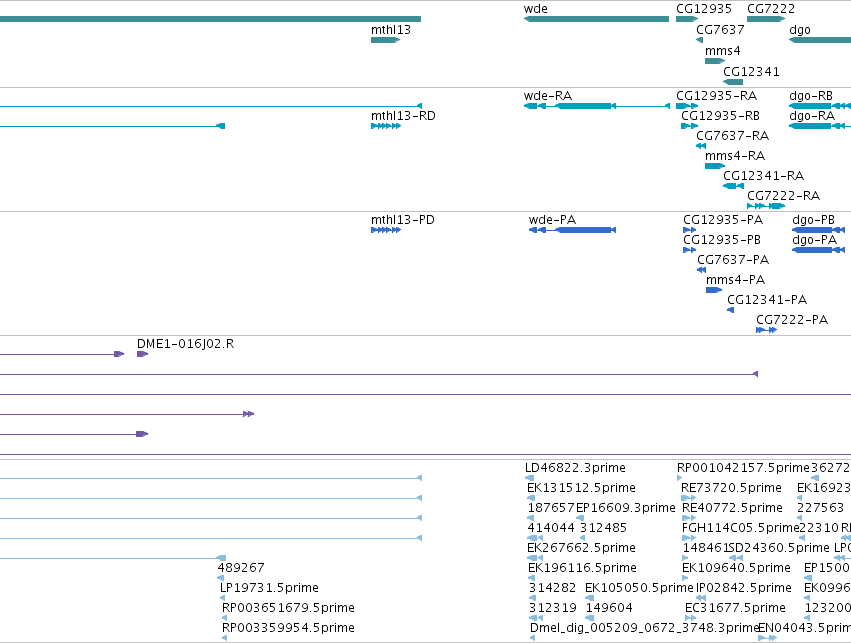The height and width of the screenshot is (643, 851).
Task: Select the RP001042157.5prime EST
Action: point(679,478)
